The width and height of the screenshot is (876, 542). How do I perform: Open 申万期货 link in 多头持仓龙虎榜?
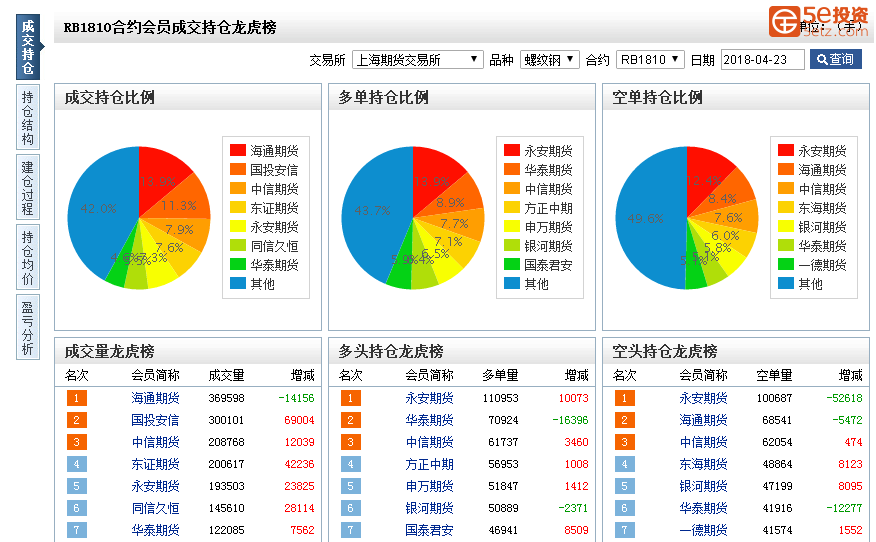[429, 486]
